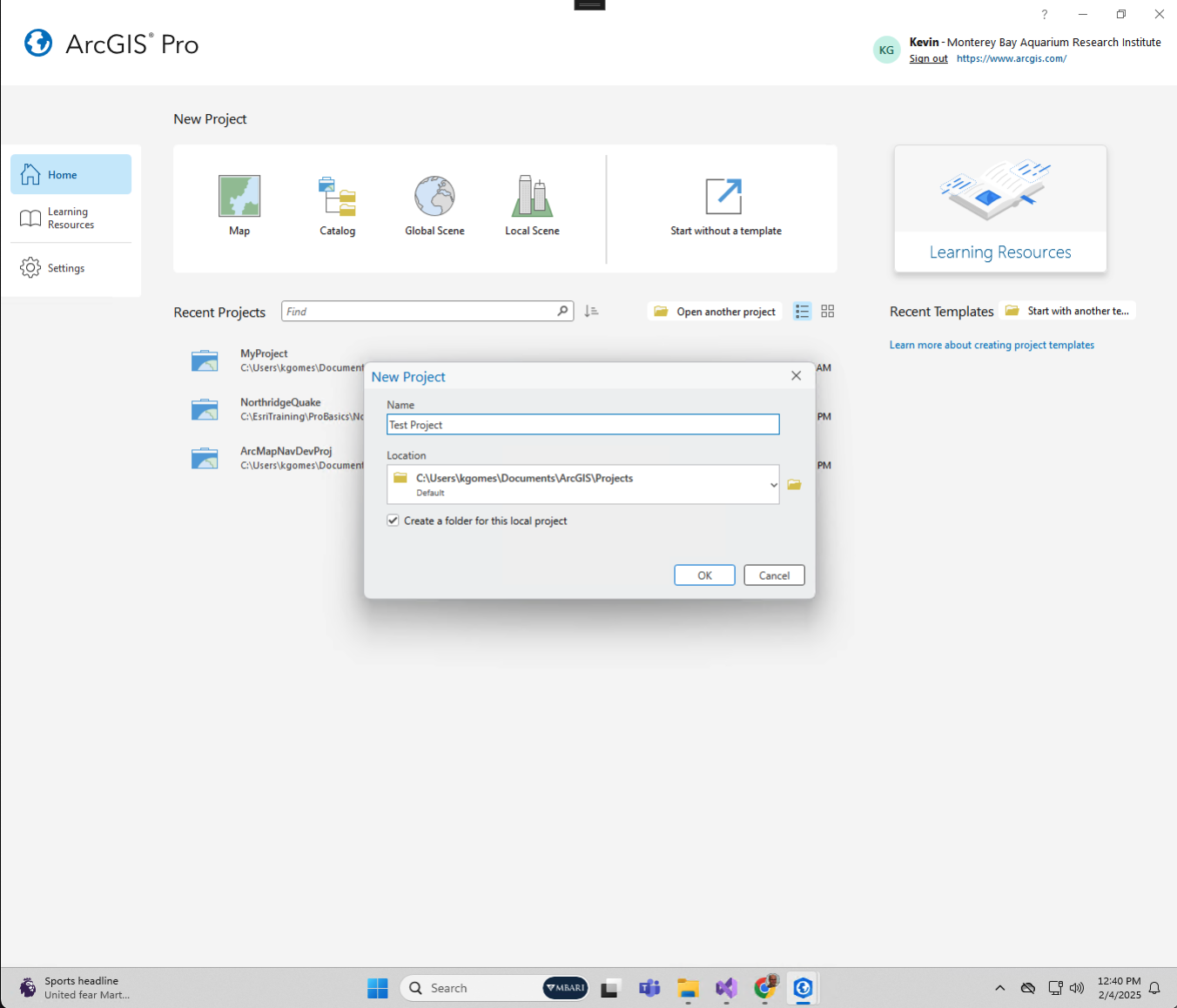The width and height of the screenshot is (1177, 1008).
Task: Open Start with another template menu
Action: (x=1068, y=311)
